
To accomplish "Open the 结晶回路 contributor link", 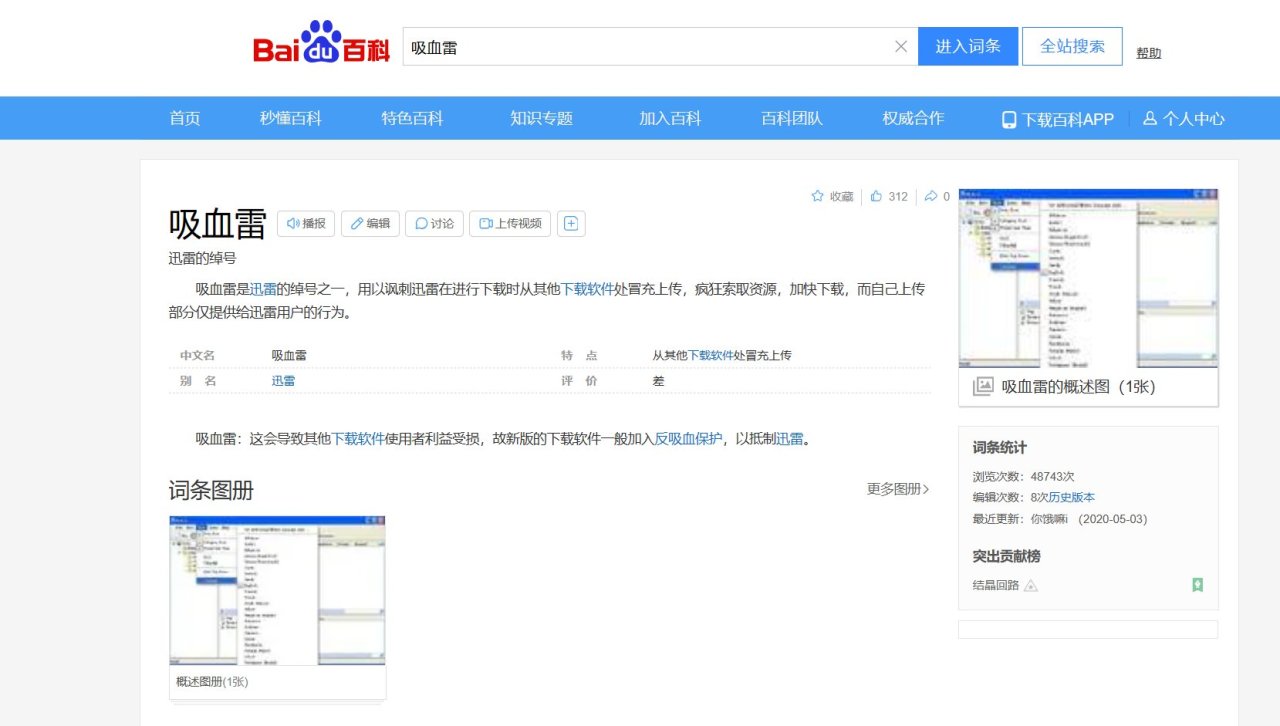I will point(996,585).
